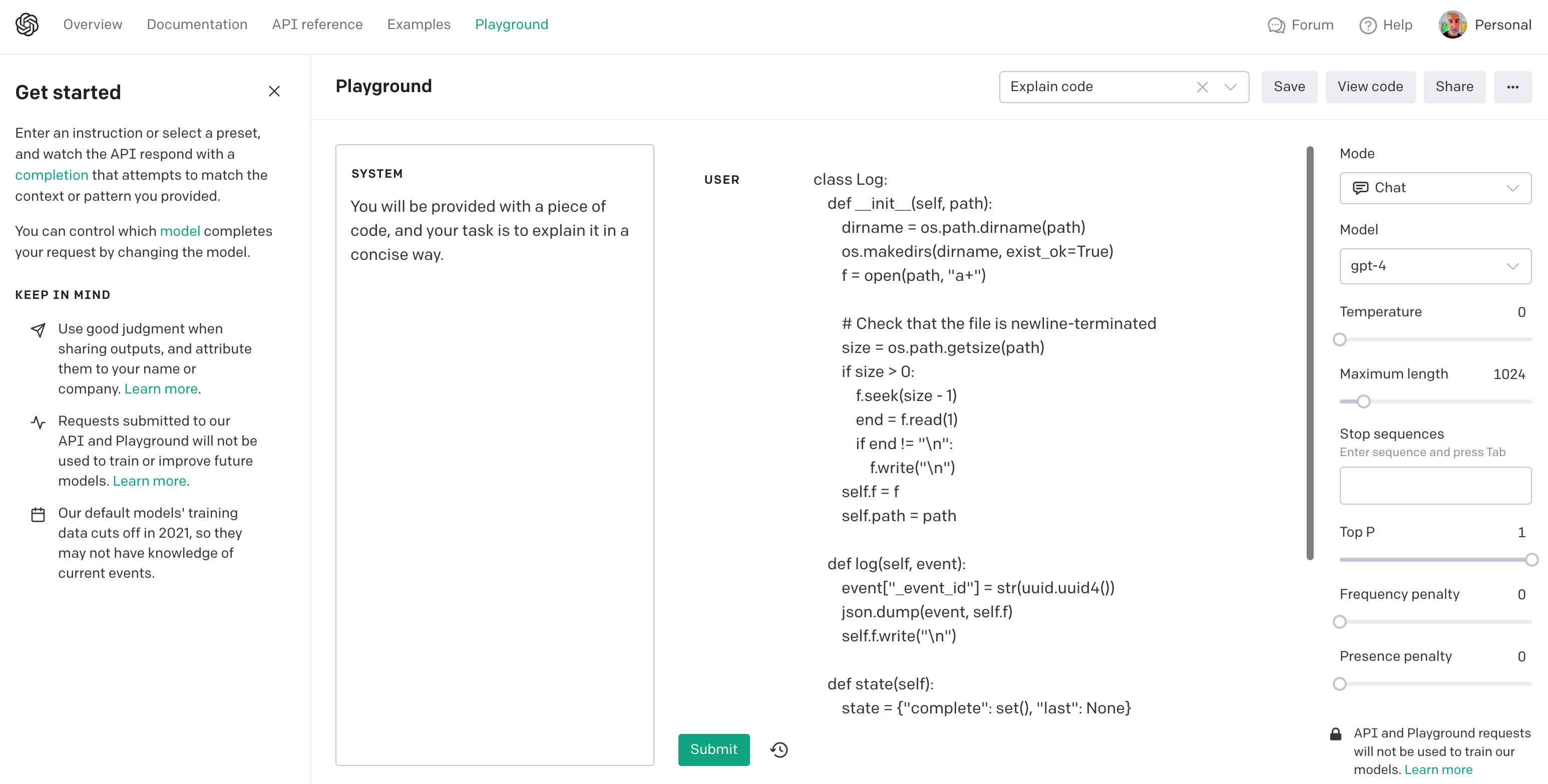The image size is (1548, 784).
Task: Click the Help question mark icon
Action: pyautogui.click(x=1368, y=25)
